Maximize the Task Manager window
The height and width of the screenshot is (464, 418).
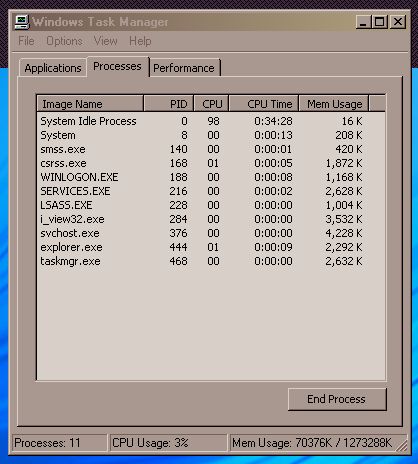379,22
